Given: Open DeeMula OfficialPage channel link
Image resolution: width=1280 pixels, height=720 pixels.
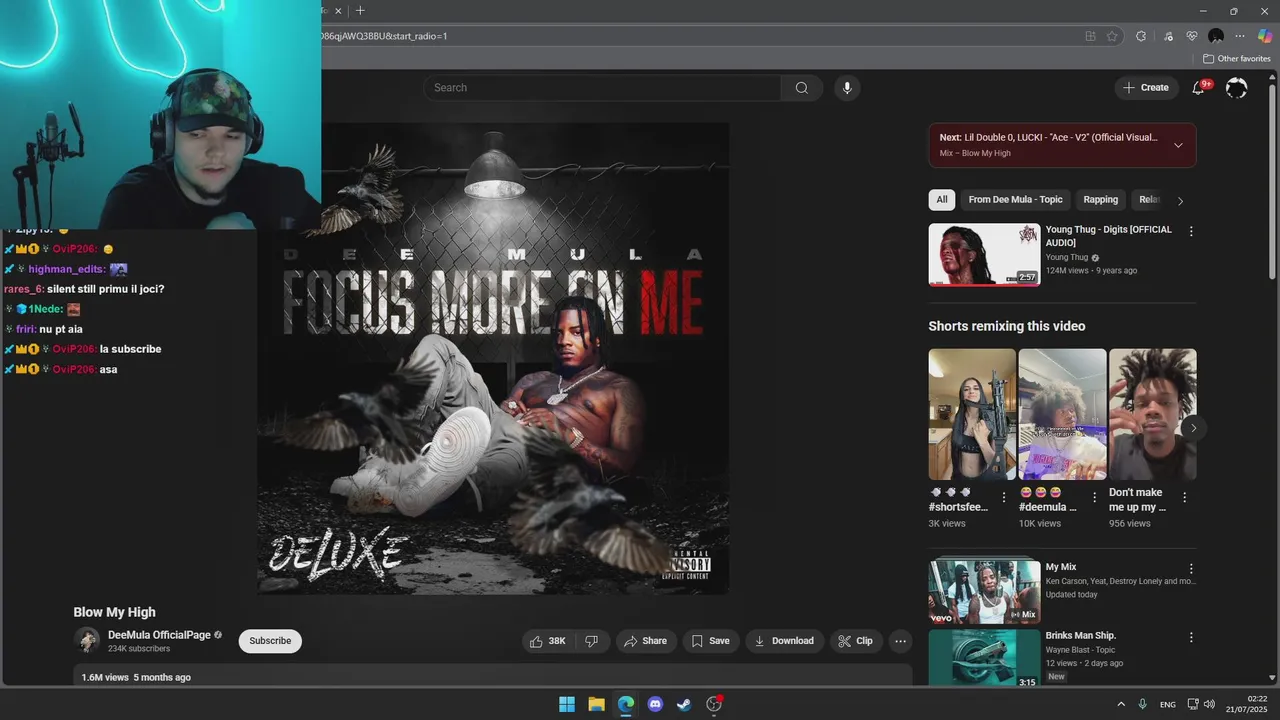Looking at the screenshot, I should [x=160, y=635].
